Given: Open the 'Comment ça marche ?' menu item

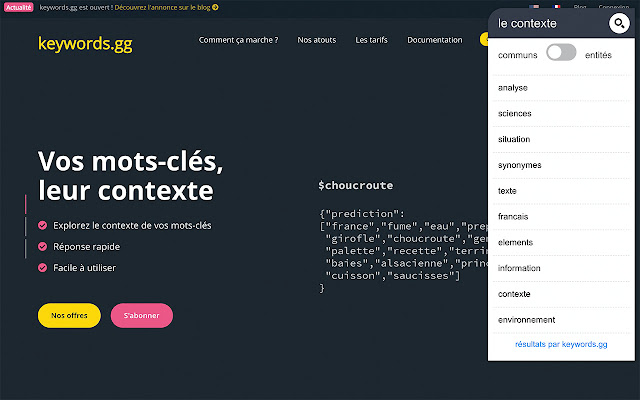Looking at the screenshot, I should coord(238,40).
